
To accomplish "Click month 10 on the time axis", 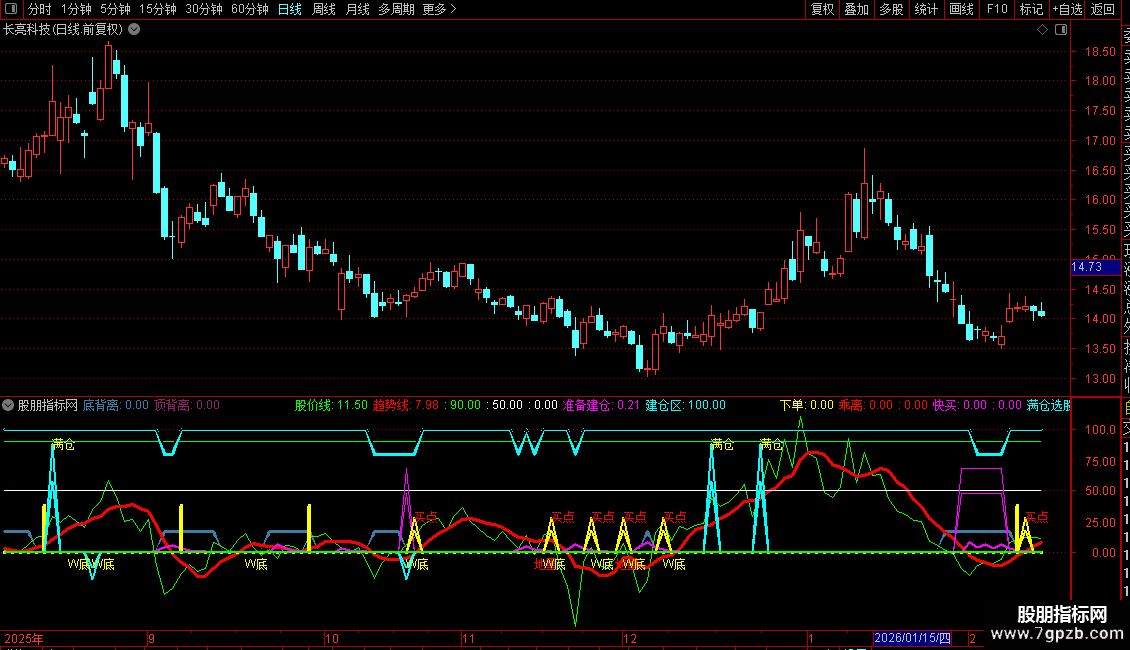I will pyautogui.click(x=332, y=638).
